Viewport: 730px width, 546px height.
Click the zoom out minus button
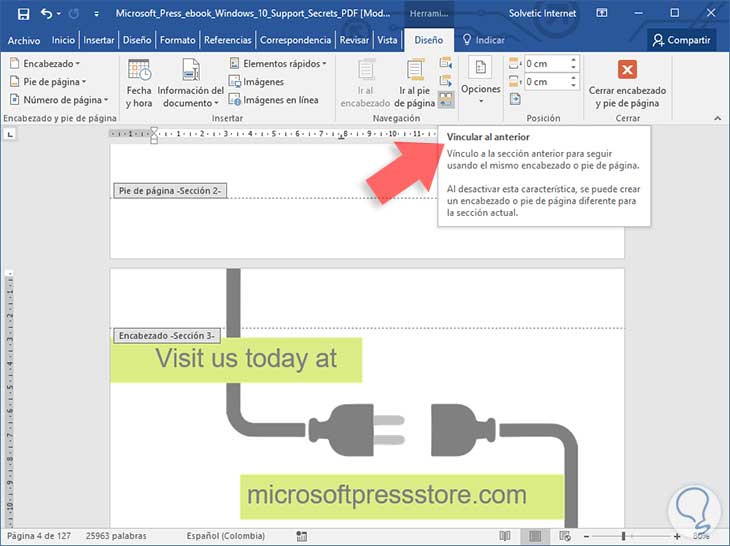(586, 537)
